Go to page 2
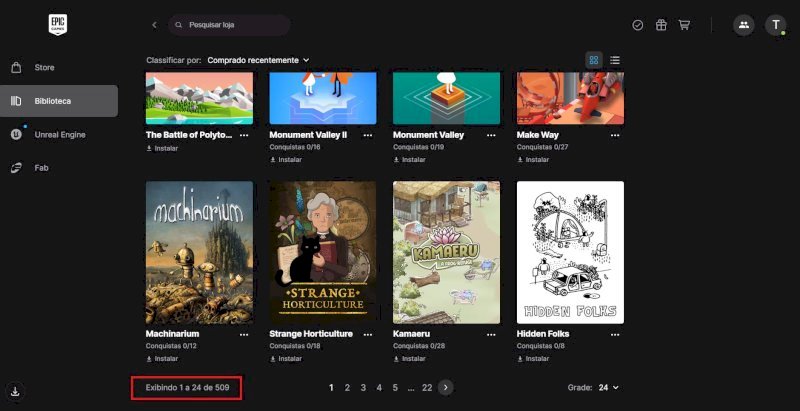This screenshot has width=800, height=411. pos(347,388)
